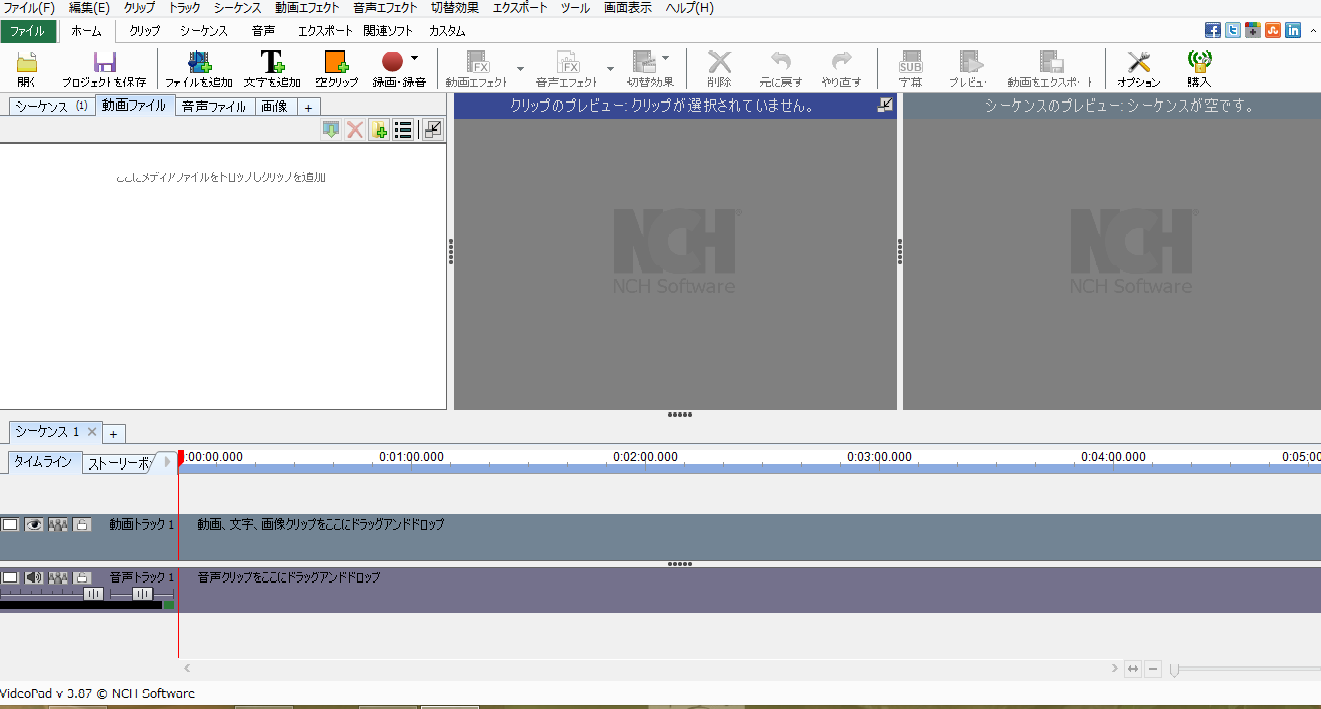1321x709 pixels.
Task: Click 動画をエクスポート export icon
Action: pos(1050,62)
